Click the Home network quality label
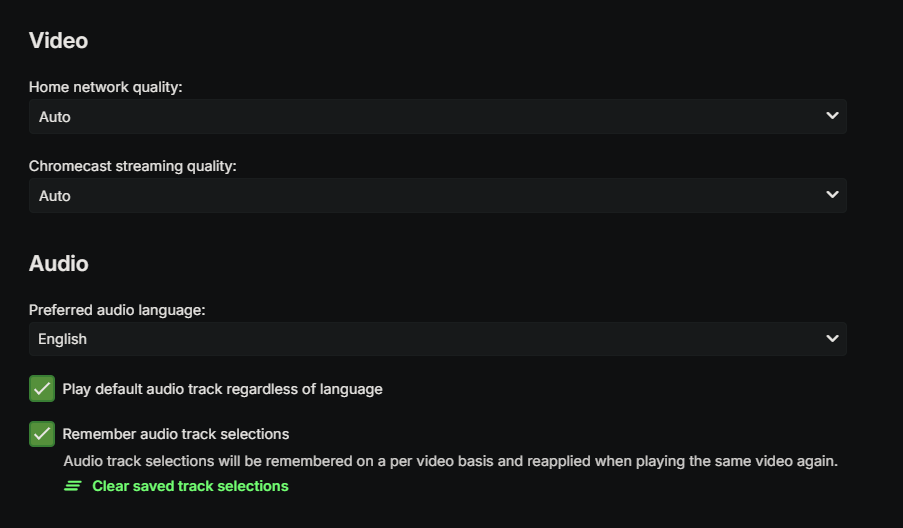Screen dimensions: 903x528 (x=106, y=87)
